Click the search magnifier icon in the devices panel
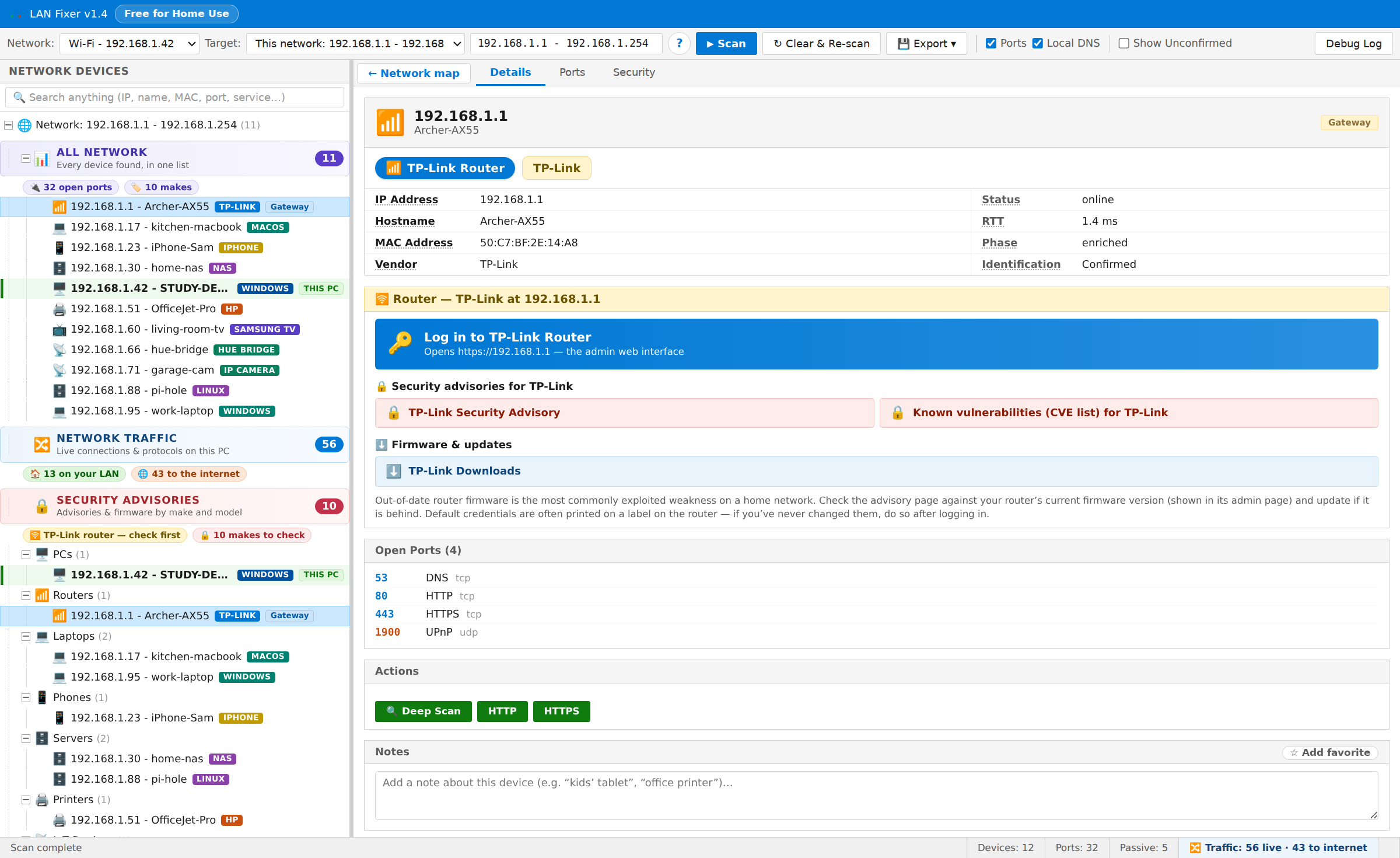Viewport: 1400px width, 858px height. coord(19,97)
